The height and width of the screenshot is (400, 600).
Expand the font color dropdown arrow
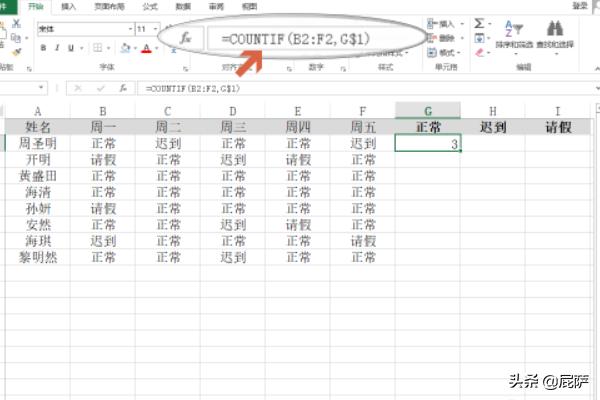159,48
